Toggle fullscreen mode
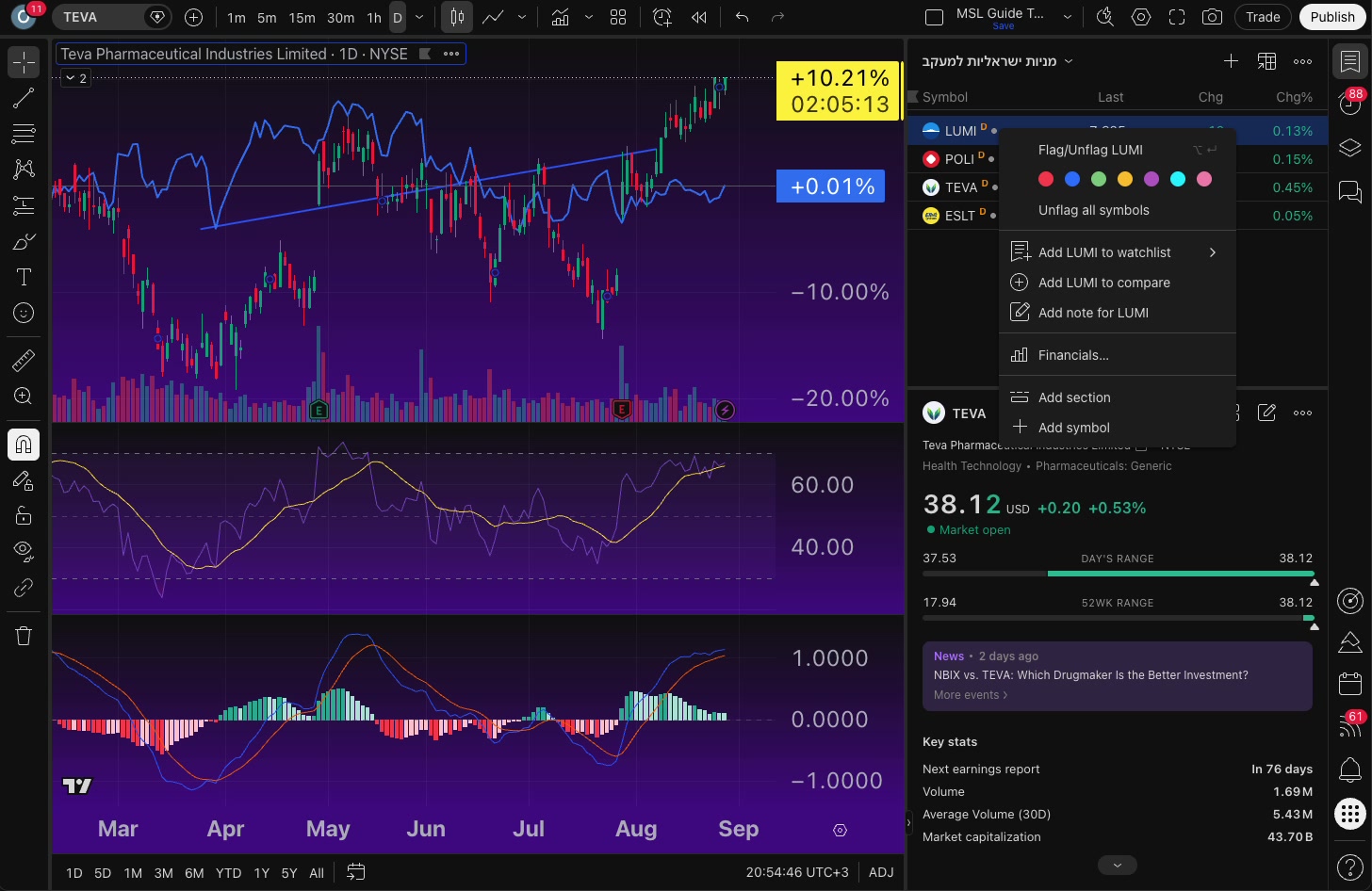 pos(1177,17)
